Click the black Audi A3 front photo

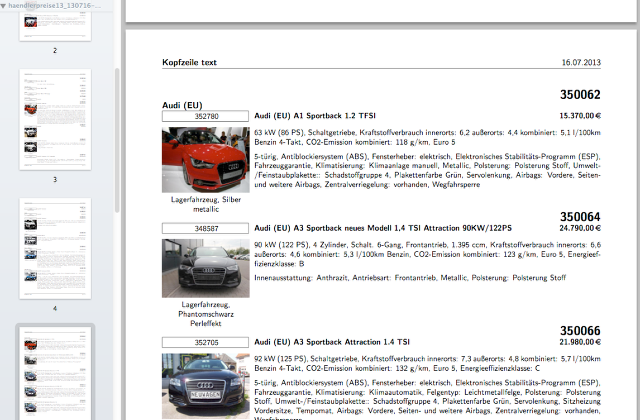point(205,268)
